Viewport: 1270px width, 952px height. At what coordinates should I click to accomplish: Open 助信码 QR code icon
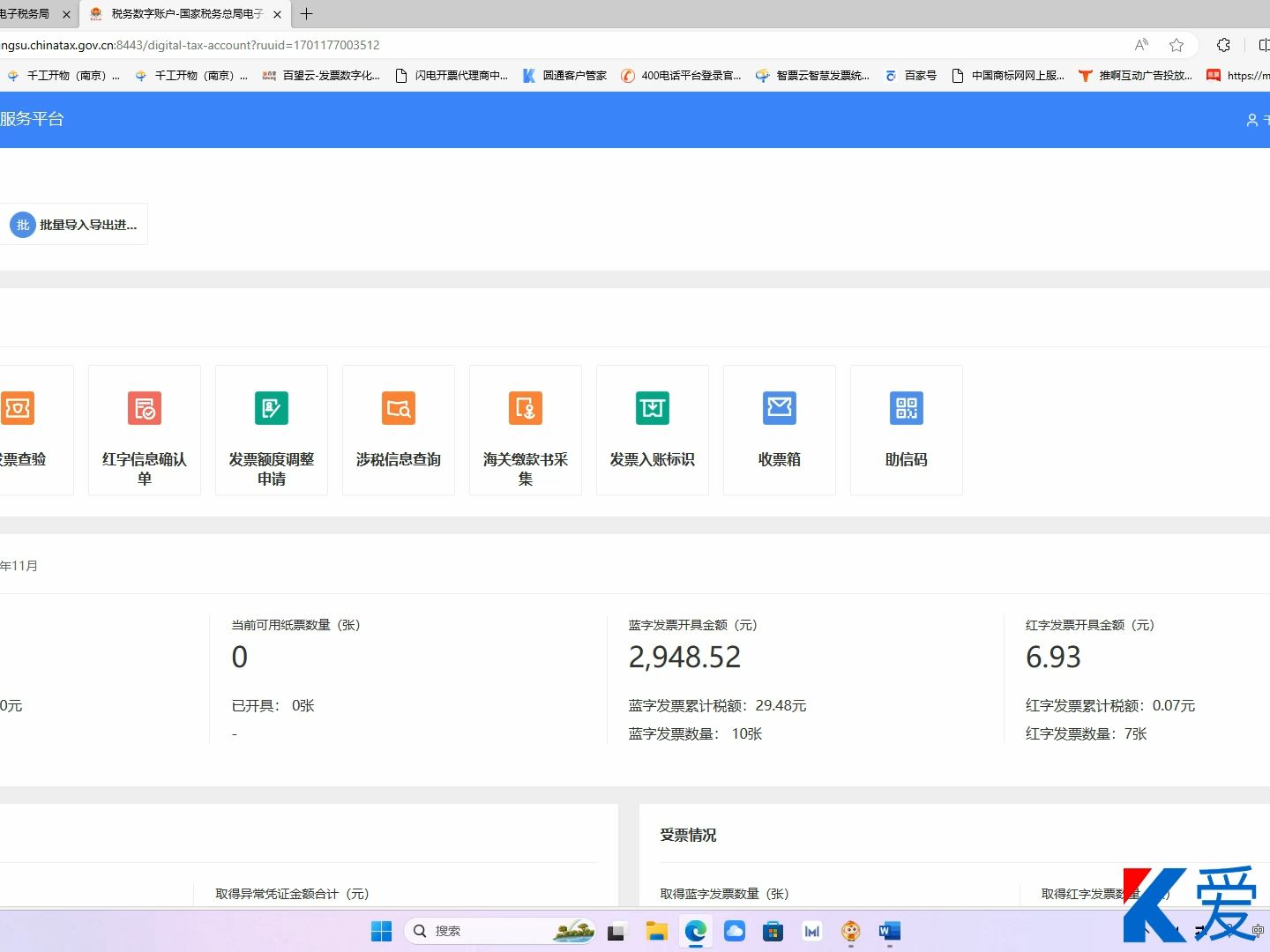907,408
